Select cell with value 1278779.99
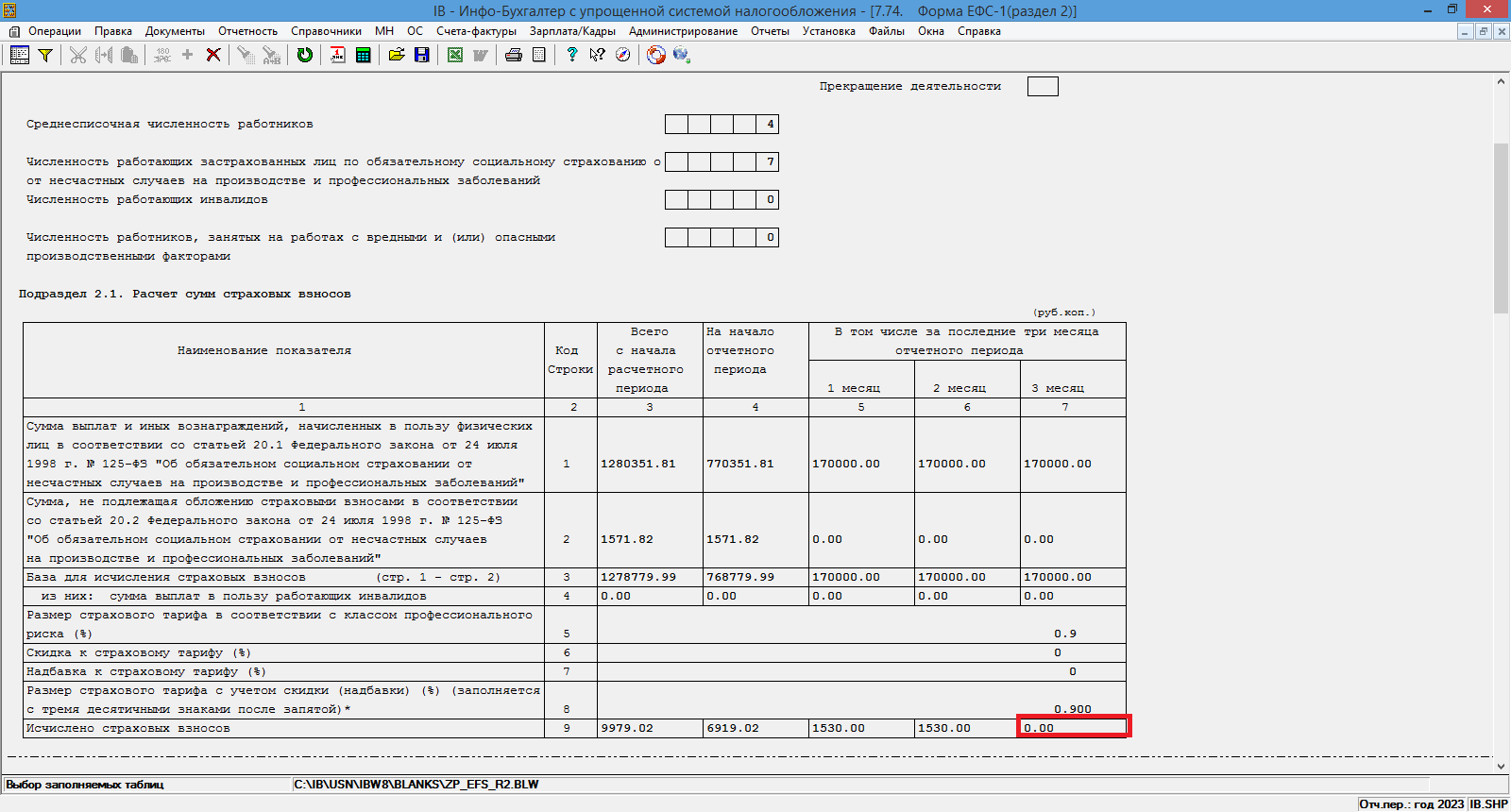This screenshot has width=1511, height=812. click(x=650, y=578)
